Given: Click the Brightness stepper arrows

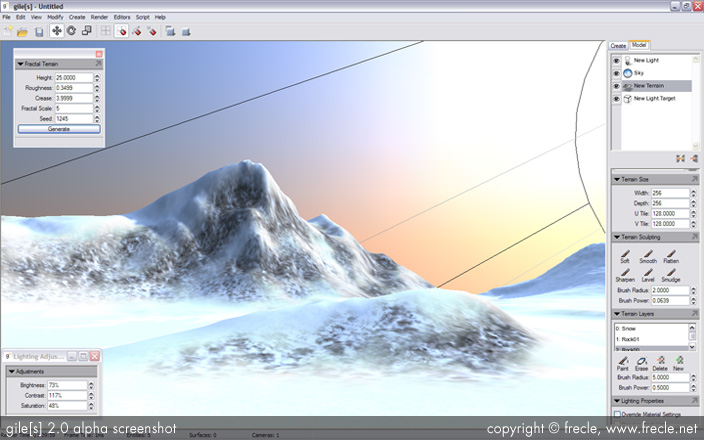Looking at the screenshot, I should (91, 385).
